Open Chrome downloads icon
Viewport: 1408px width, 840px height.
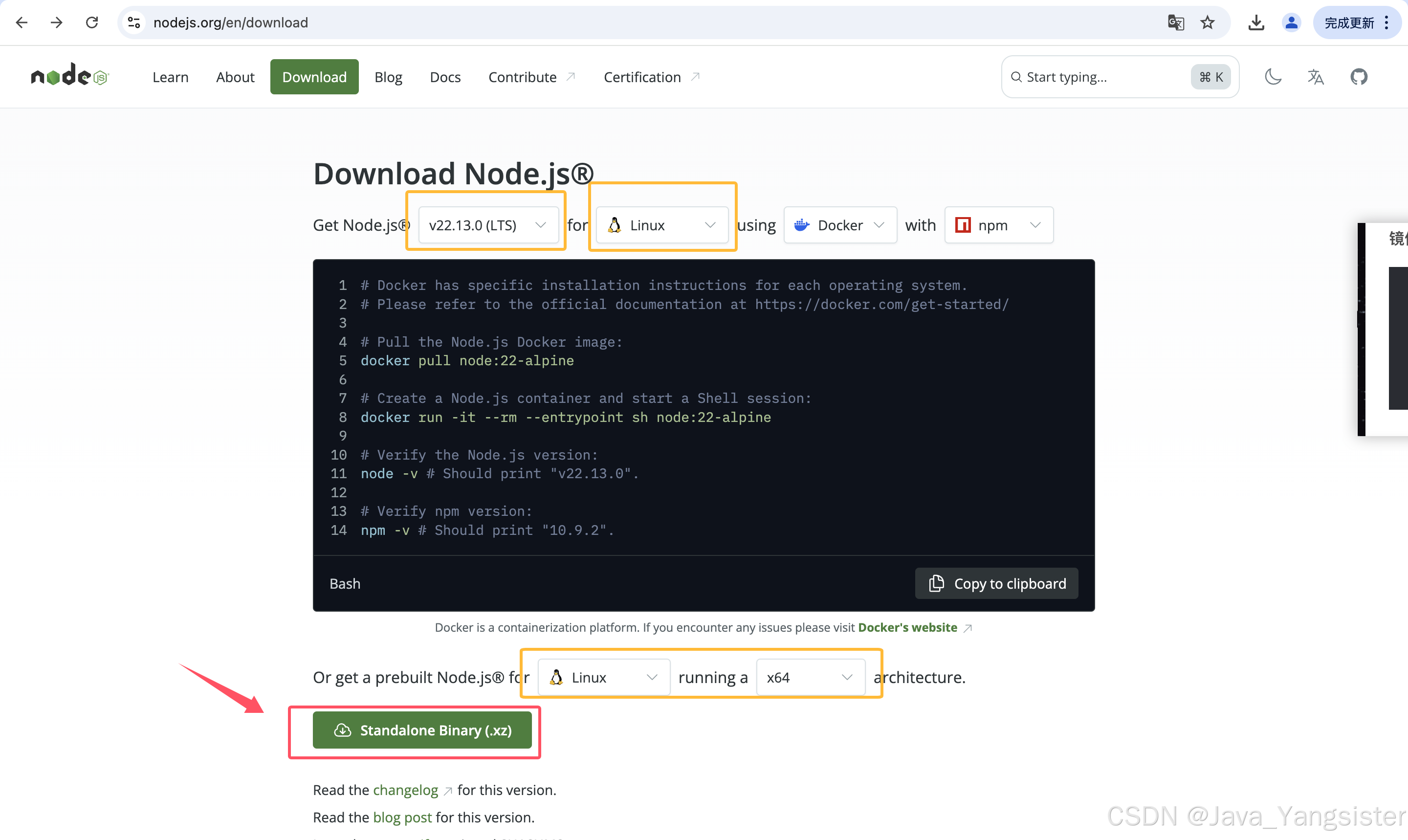click(x=1256, y=22)
